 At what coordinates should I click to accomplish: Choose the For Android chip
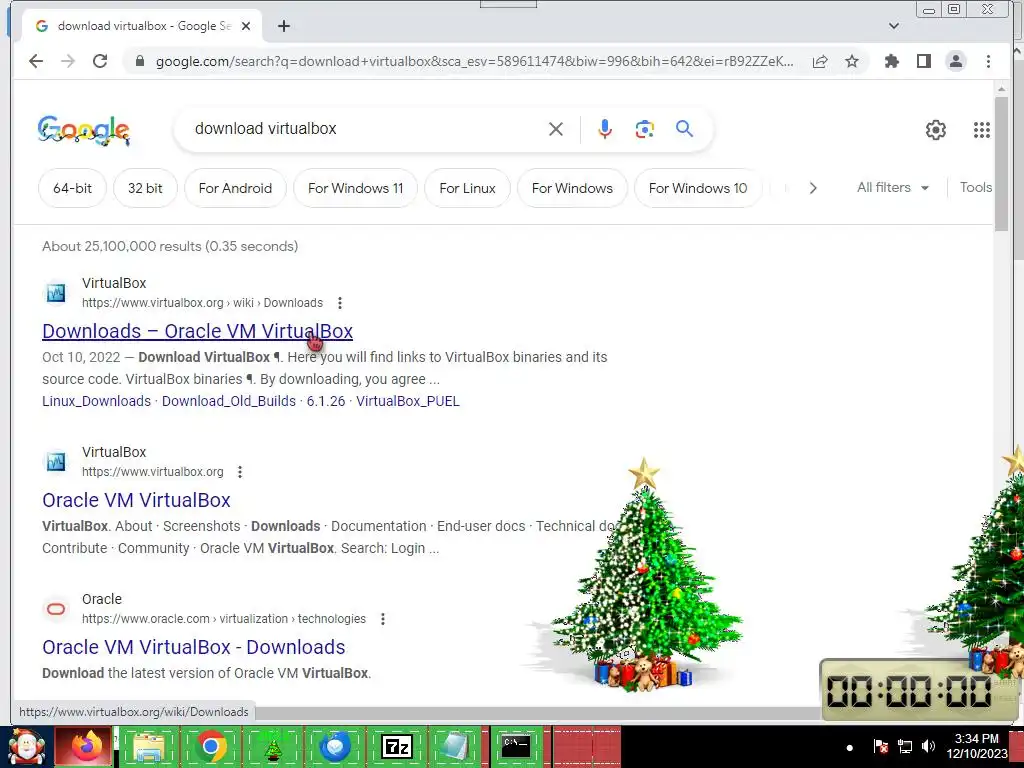tap(235, 188)
